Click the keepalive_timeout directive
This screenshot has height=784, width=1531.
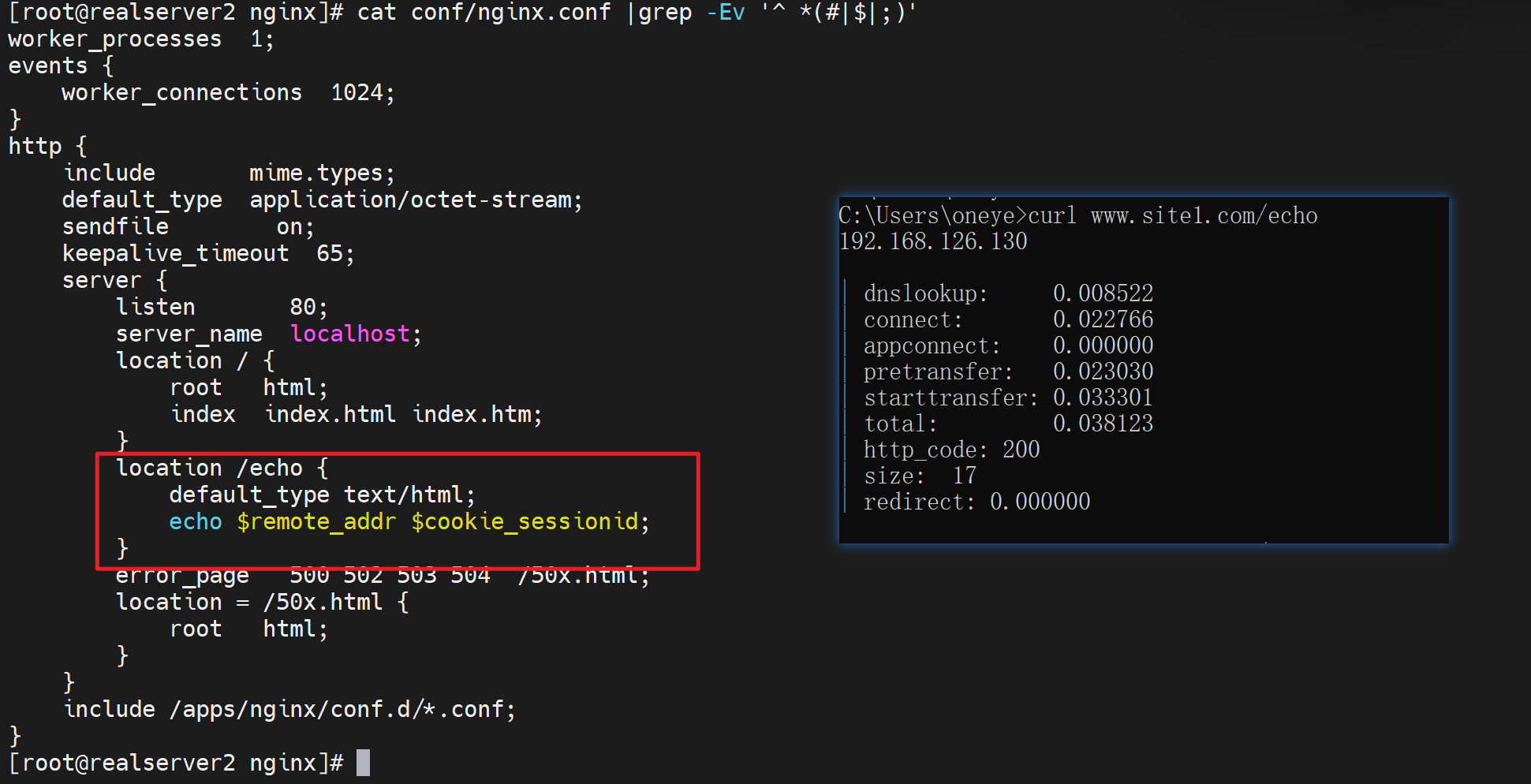(175, 253)
